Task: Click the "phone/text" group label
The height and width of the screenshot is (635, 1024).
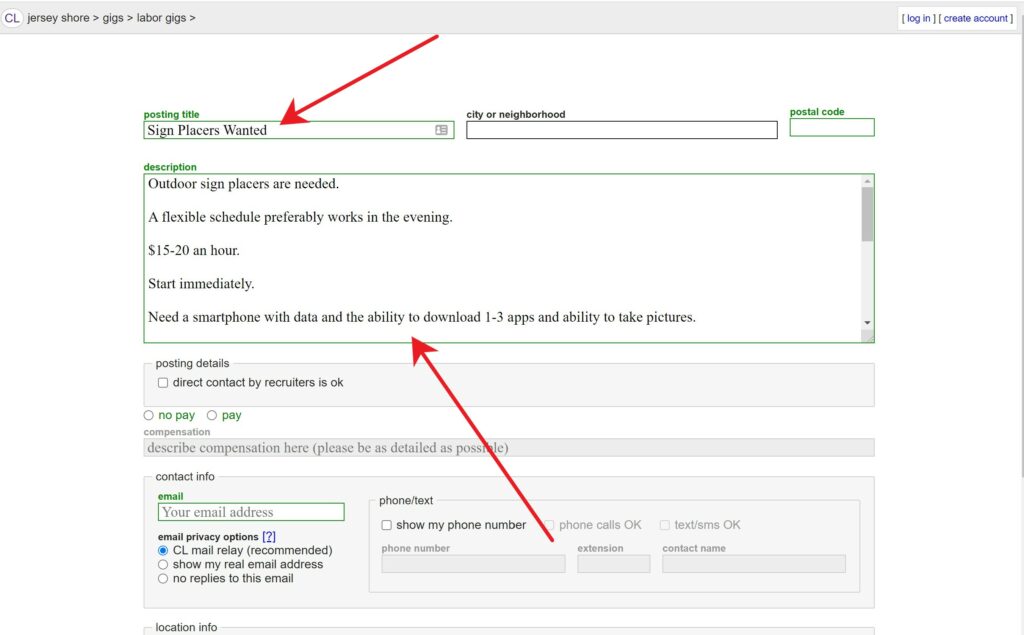Action: [x=406, y=500]
